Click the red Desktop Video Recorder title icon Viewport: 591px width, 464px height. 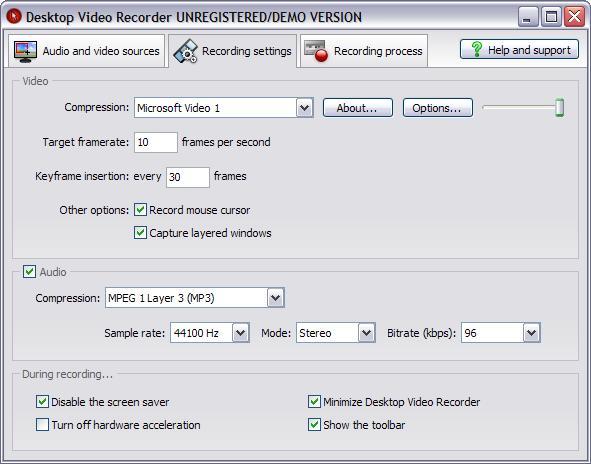click(14, 17)
